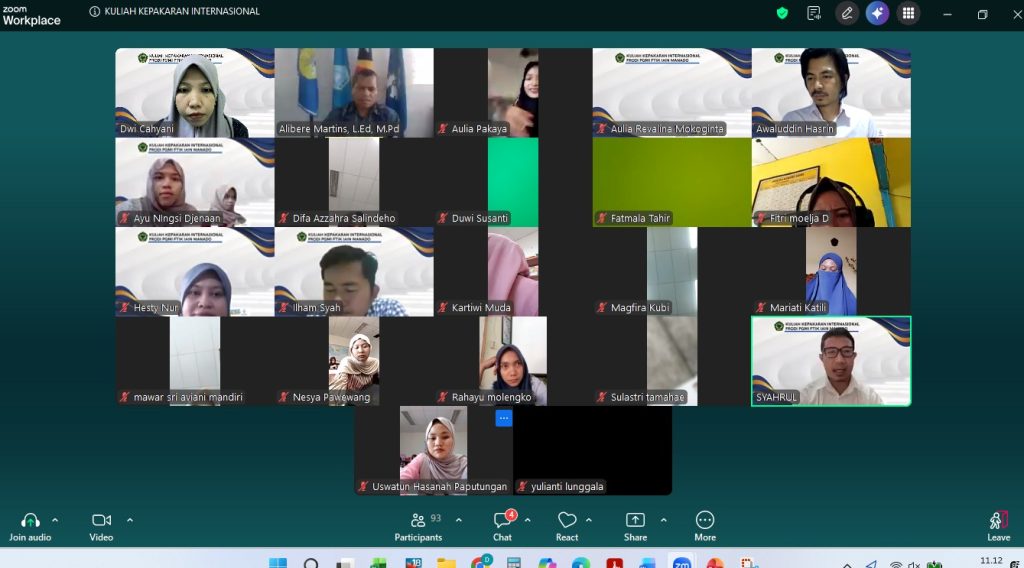Click blue ellipsis button on Uswatun's tile

tap(503, 419)
